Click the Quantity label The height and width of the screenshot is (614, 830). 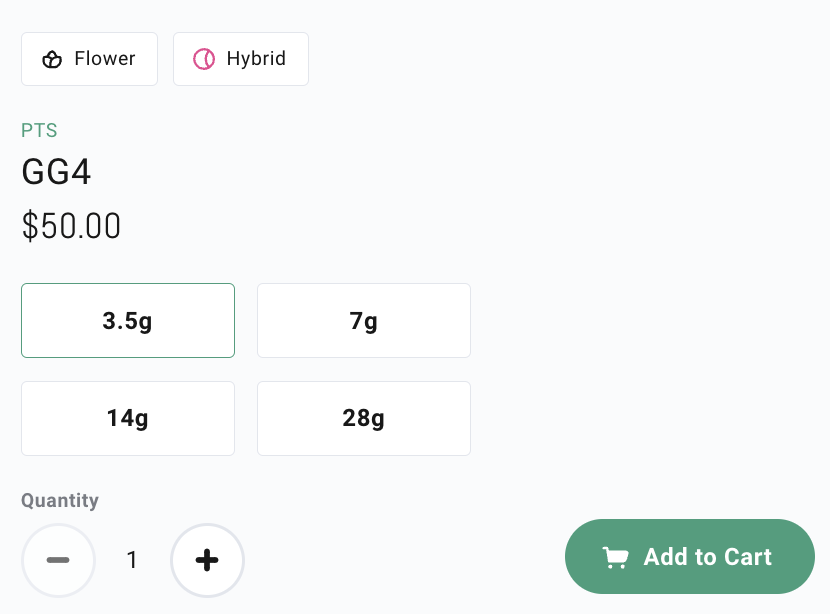[x=60, y=500]
